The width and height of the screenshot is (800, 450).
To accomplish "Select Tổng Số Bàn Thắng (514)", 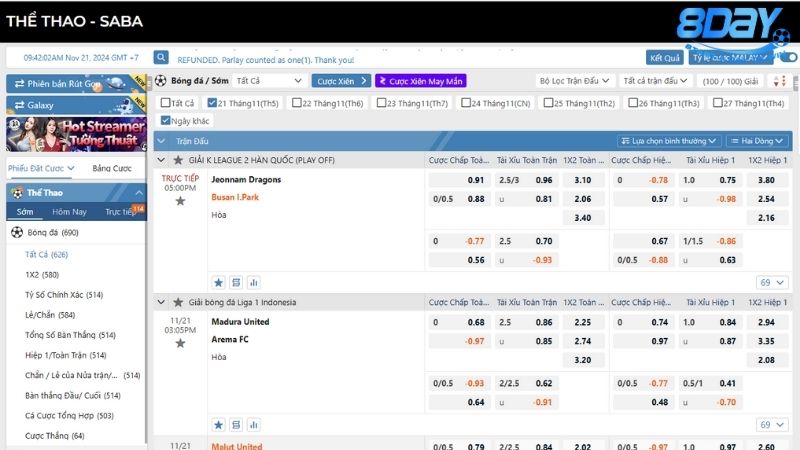I will (70, 335).
